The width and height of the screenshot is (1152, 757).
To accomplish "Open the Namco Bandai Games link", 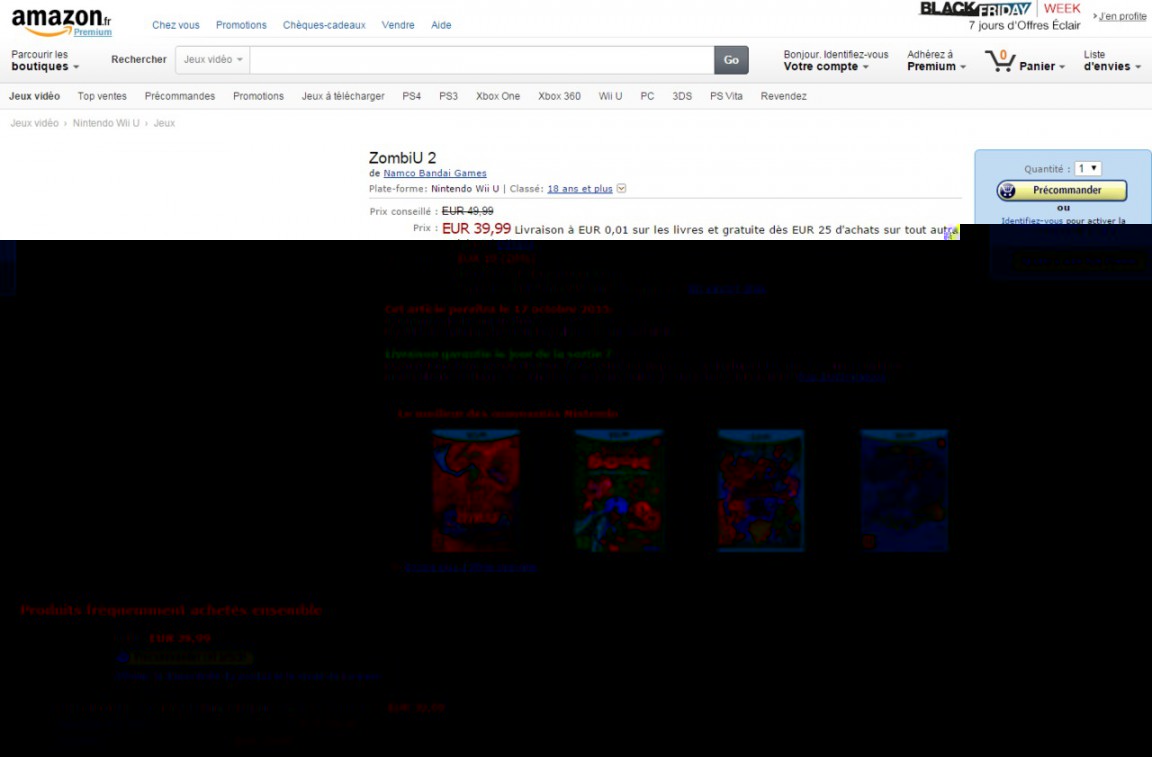I will point(435,174).
